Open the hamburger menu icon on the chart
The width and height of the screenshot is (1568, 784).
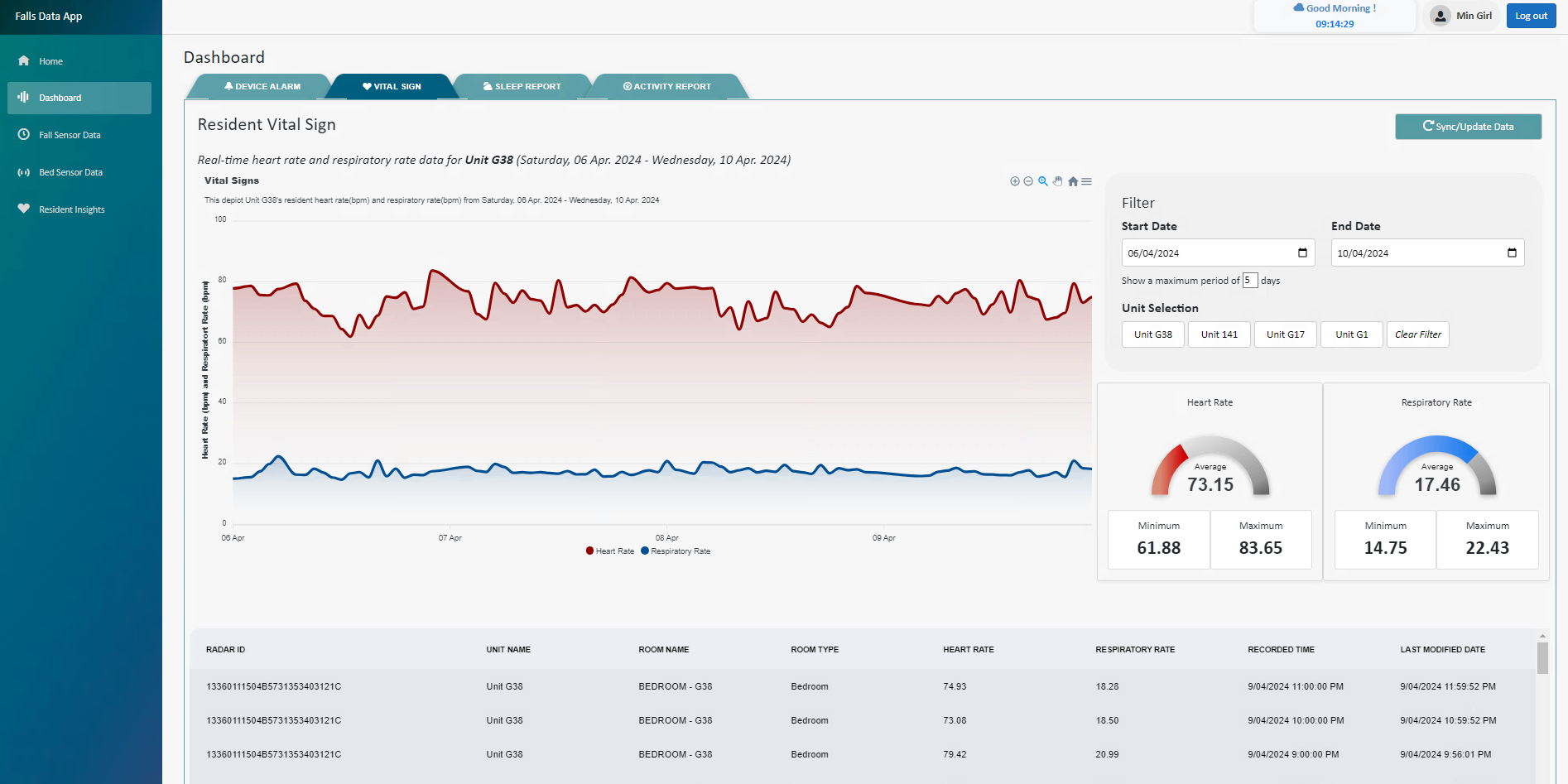1086,181
